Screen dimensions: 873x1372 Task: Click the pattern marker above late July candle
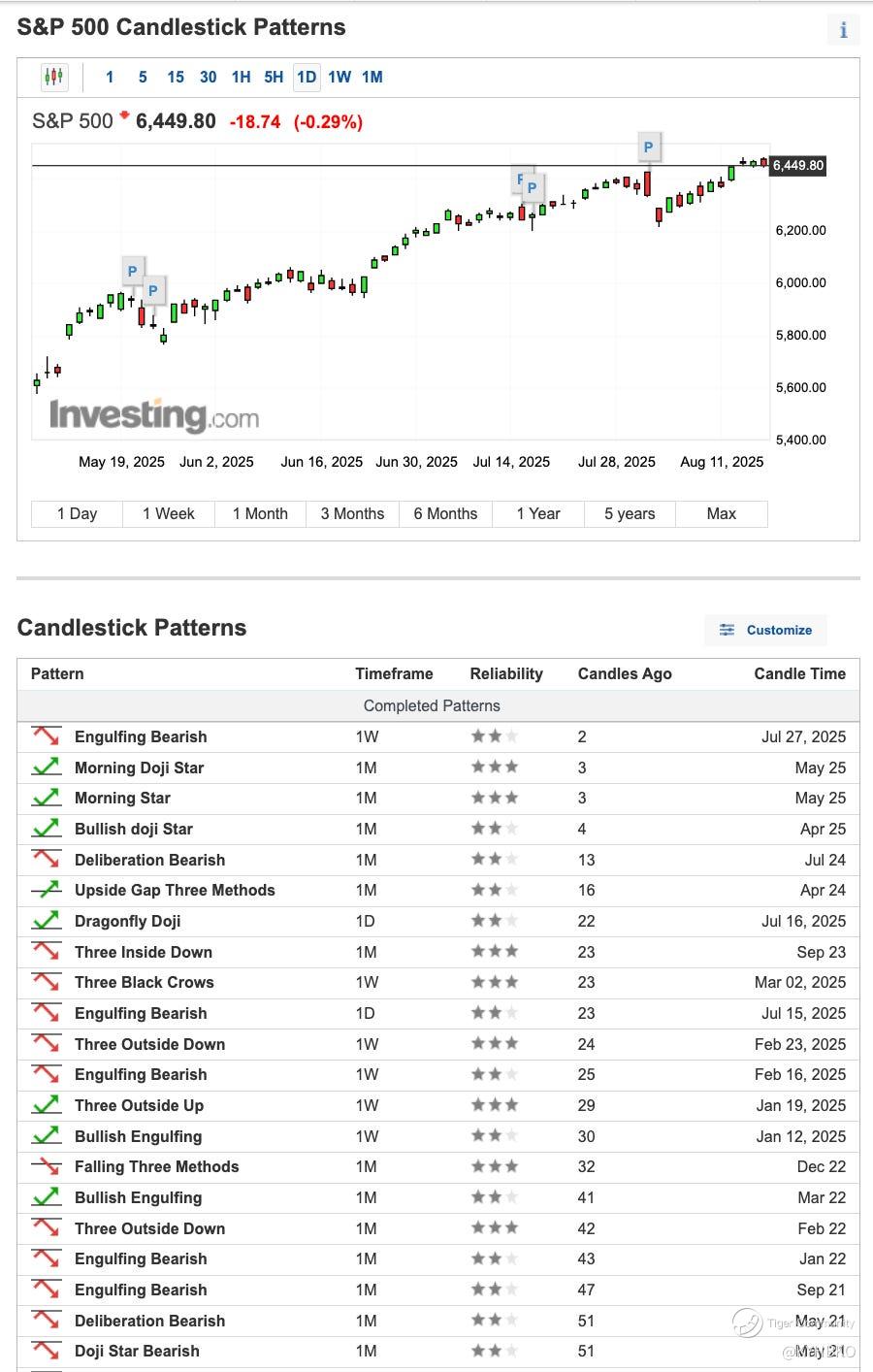pos(648,147)
